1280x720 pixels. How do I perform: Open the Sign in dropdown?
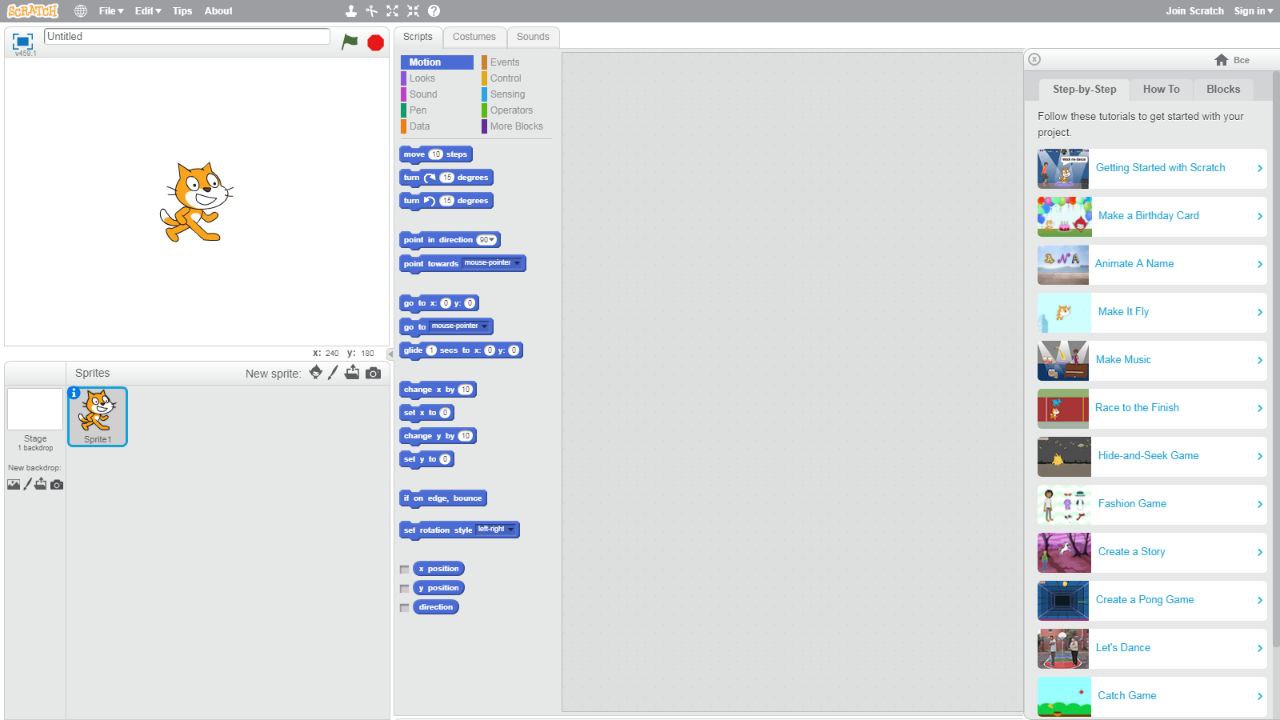click(1253, 11)
